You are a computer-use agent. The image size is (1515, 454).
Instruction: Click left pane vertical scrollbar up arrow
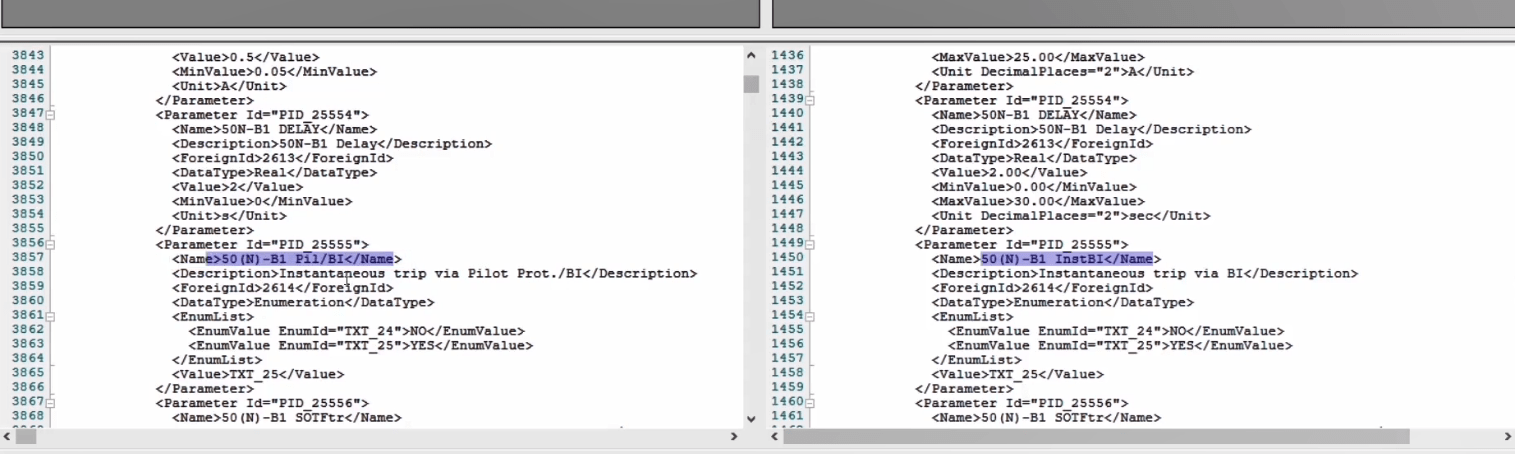tap(751, 56)
